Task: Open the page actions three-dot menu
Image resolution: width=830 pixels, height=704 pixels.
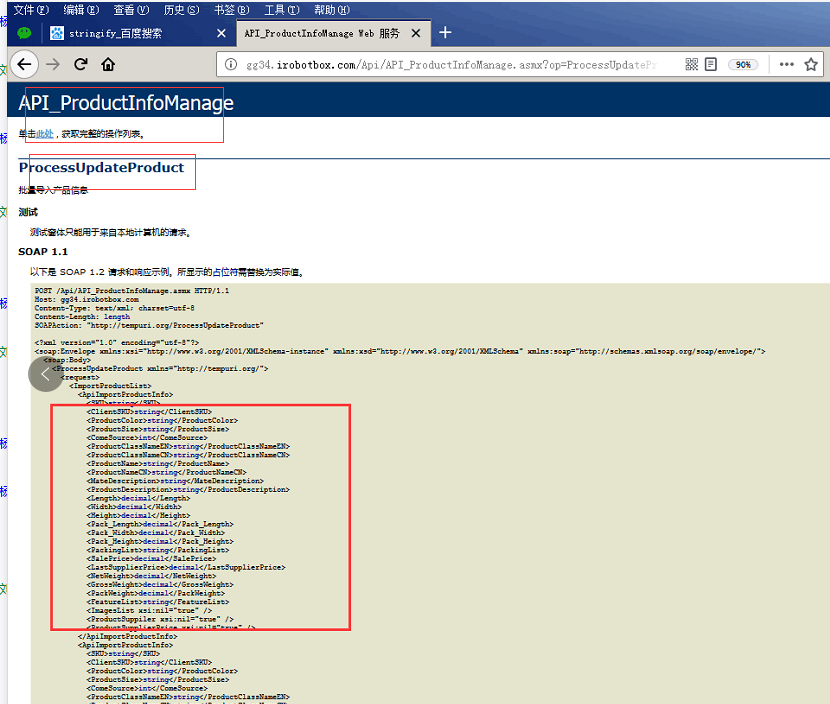Action: click(787, 65)
